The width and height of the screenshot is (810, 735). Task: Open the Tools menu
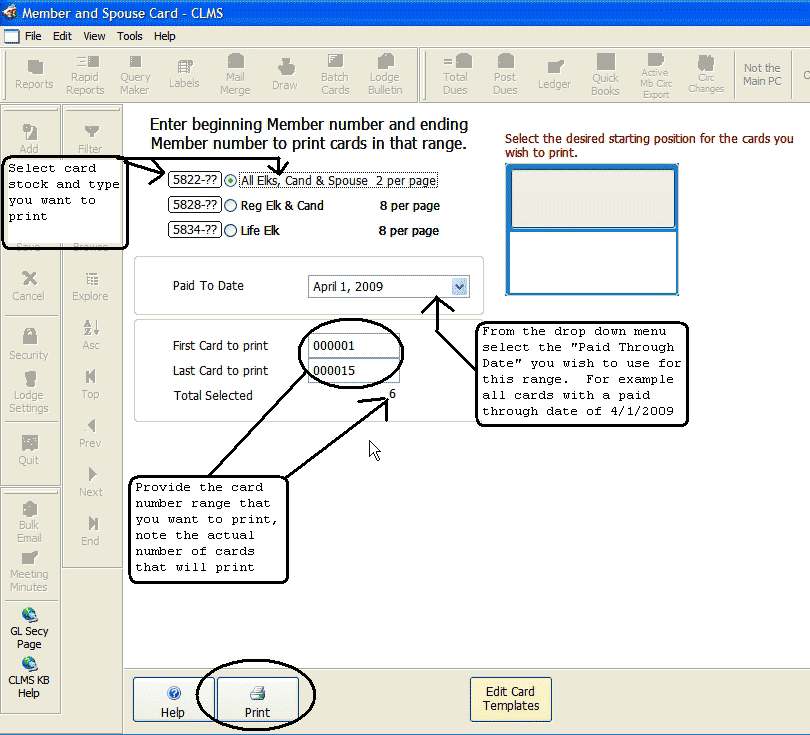(130, 36)
